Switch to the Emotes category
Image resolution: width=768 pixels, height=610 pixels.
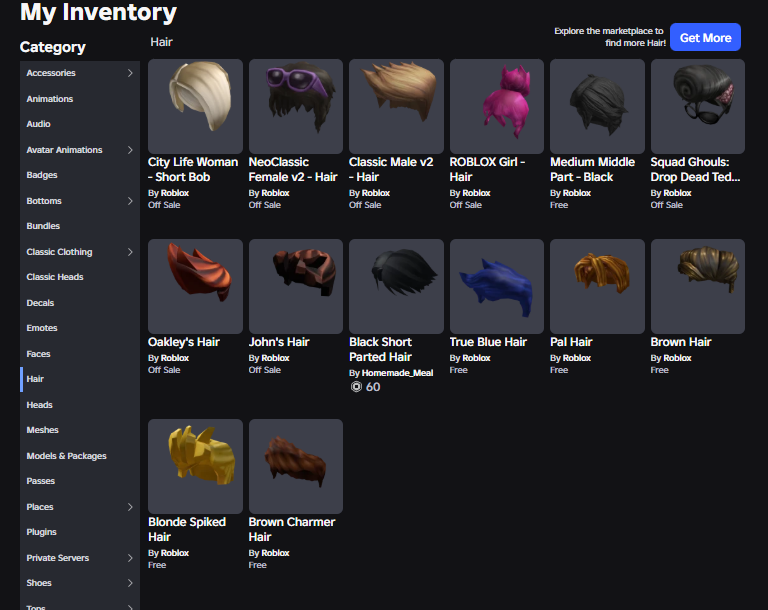click(x=42, y=328)
